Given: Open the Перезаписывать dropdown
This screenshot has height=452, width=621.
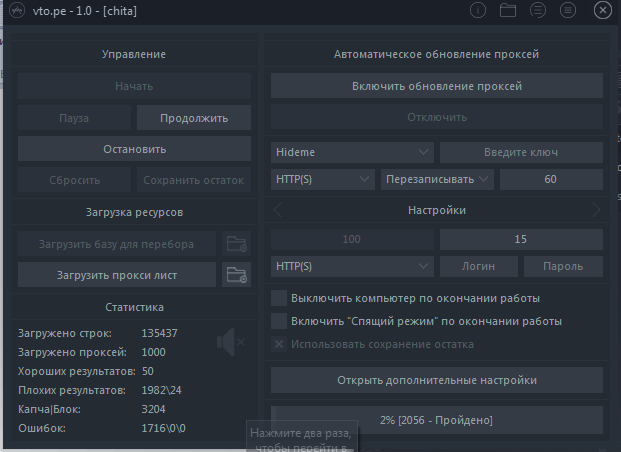Looking at the screenshot, I should click(438, 179).
